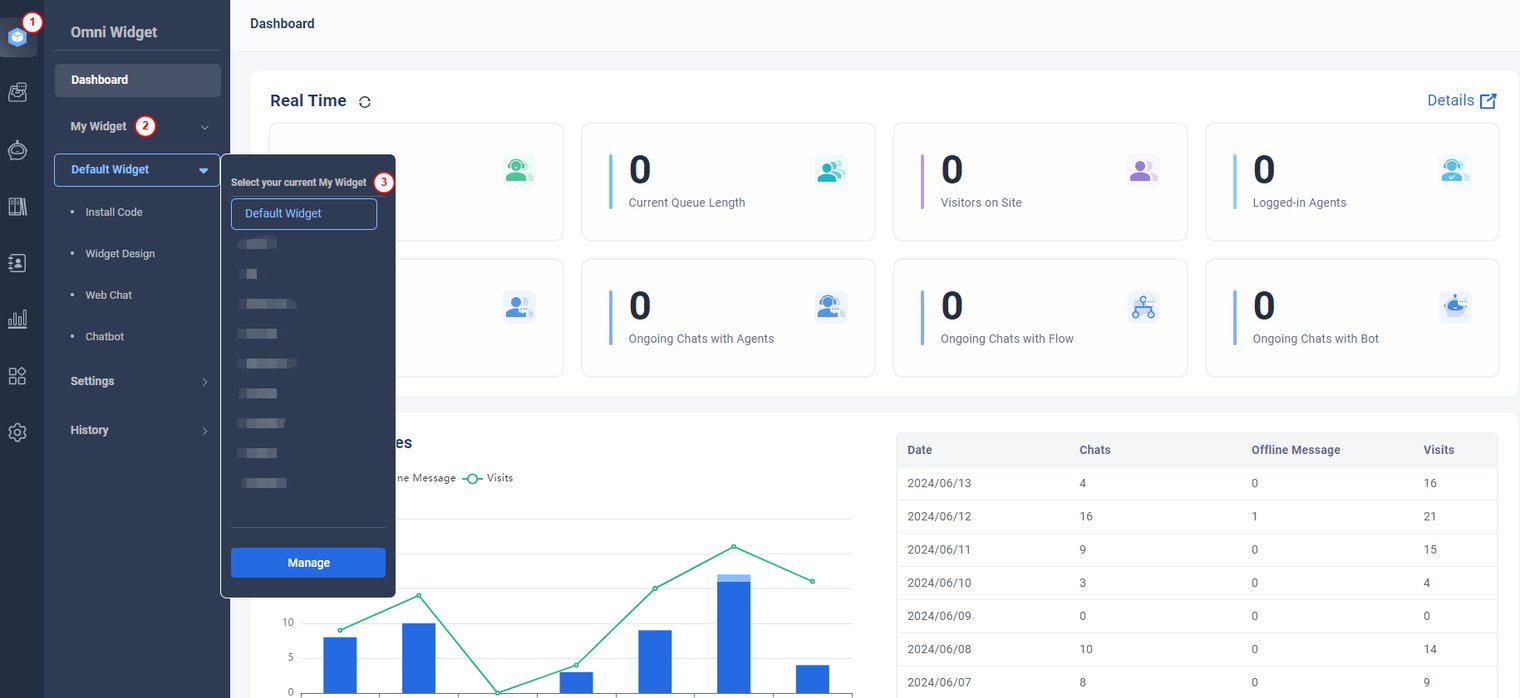The height and width of the screenshot is (698, 1520).
Task: Open the contacts card icon in sidebar
Action: pos(17,263)
